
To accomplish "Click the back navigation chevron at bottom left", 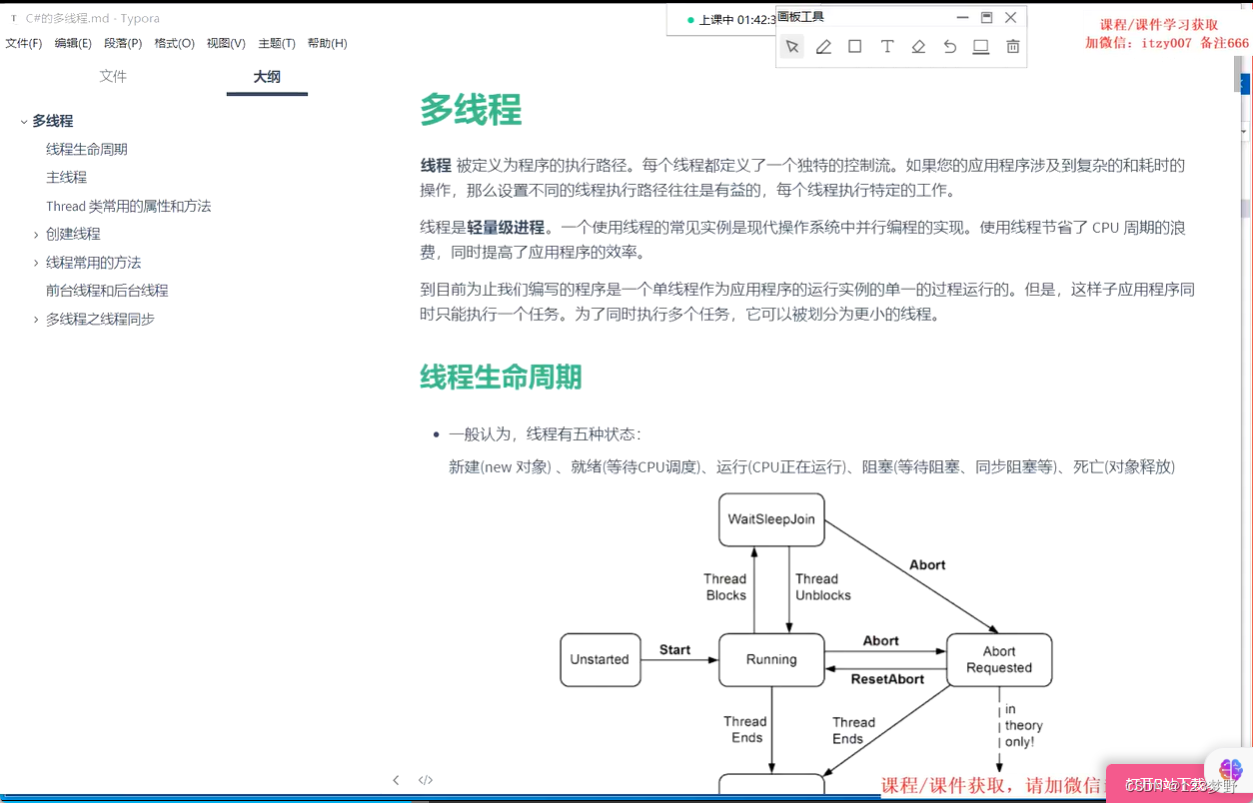I will [x=396, y=780].
